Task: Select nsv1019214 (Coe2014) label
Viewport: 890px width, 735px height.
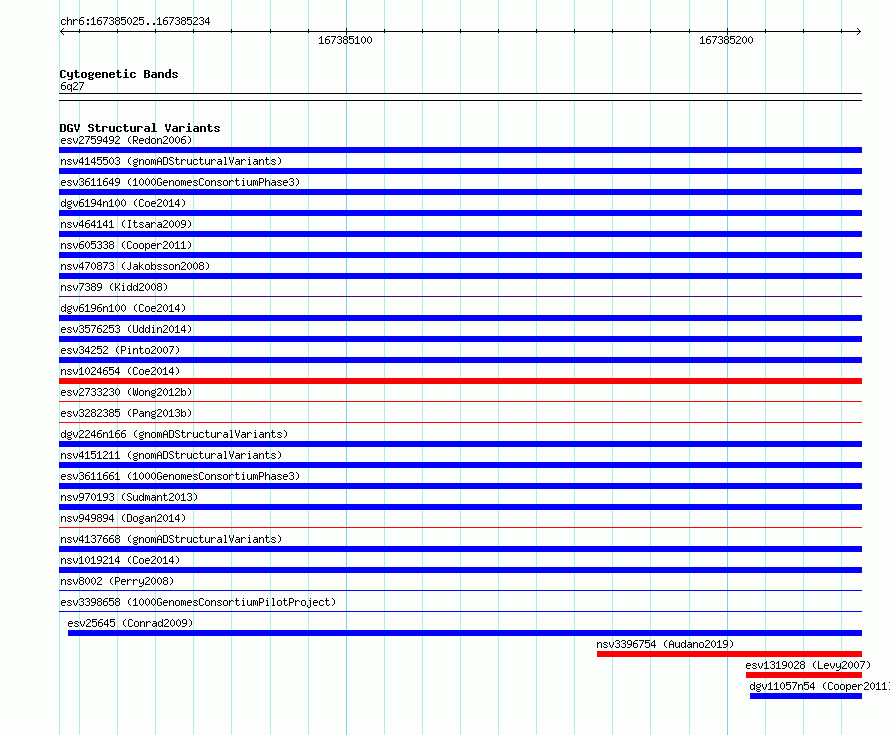Action: coord(120,560)
